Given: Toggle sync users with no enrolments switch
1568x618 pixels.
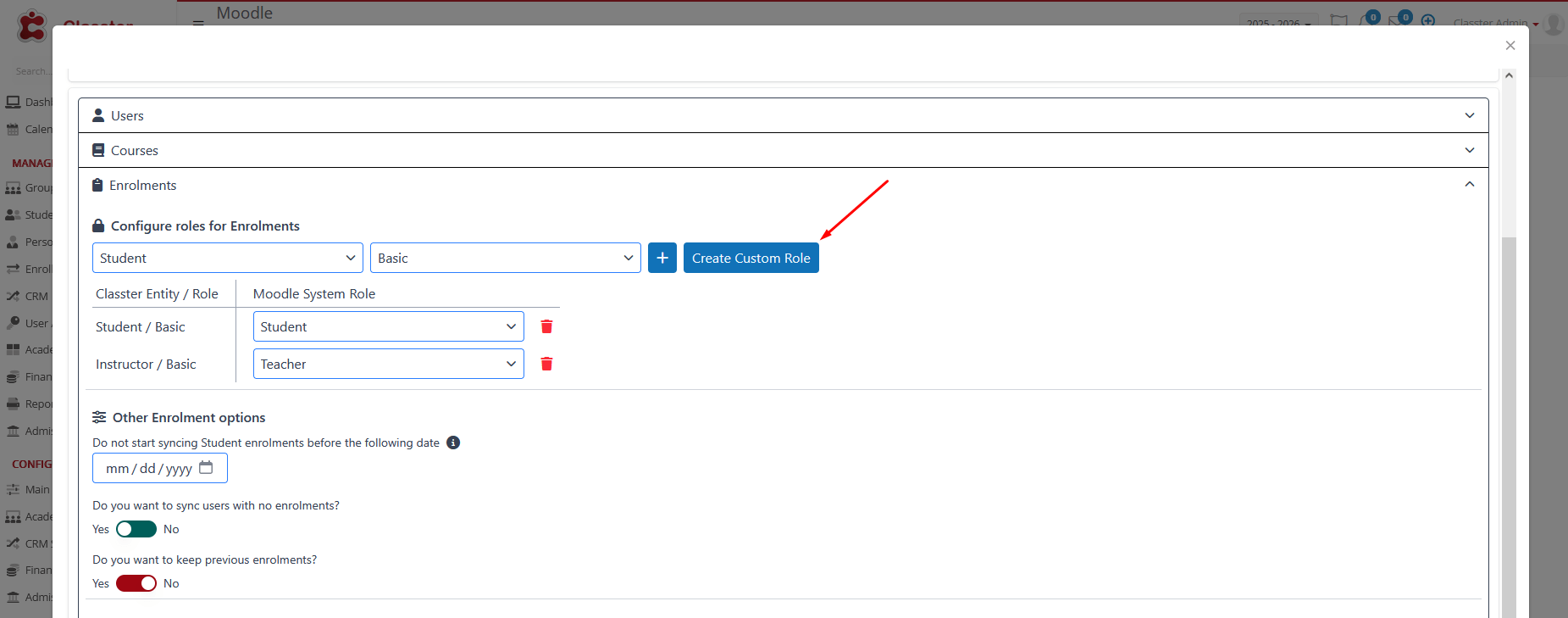Looking at the screenshot, I should point(136,529).
